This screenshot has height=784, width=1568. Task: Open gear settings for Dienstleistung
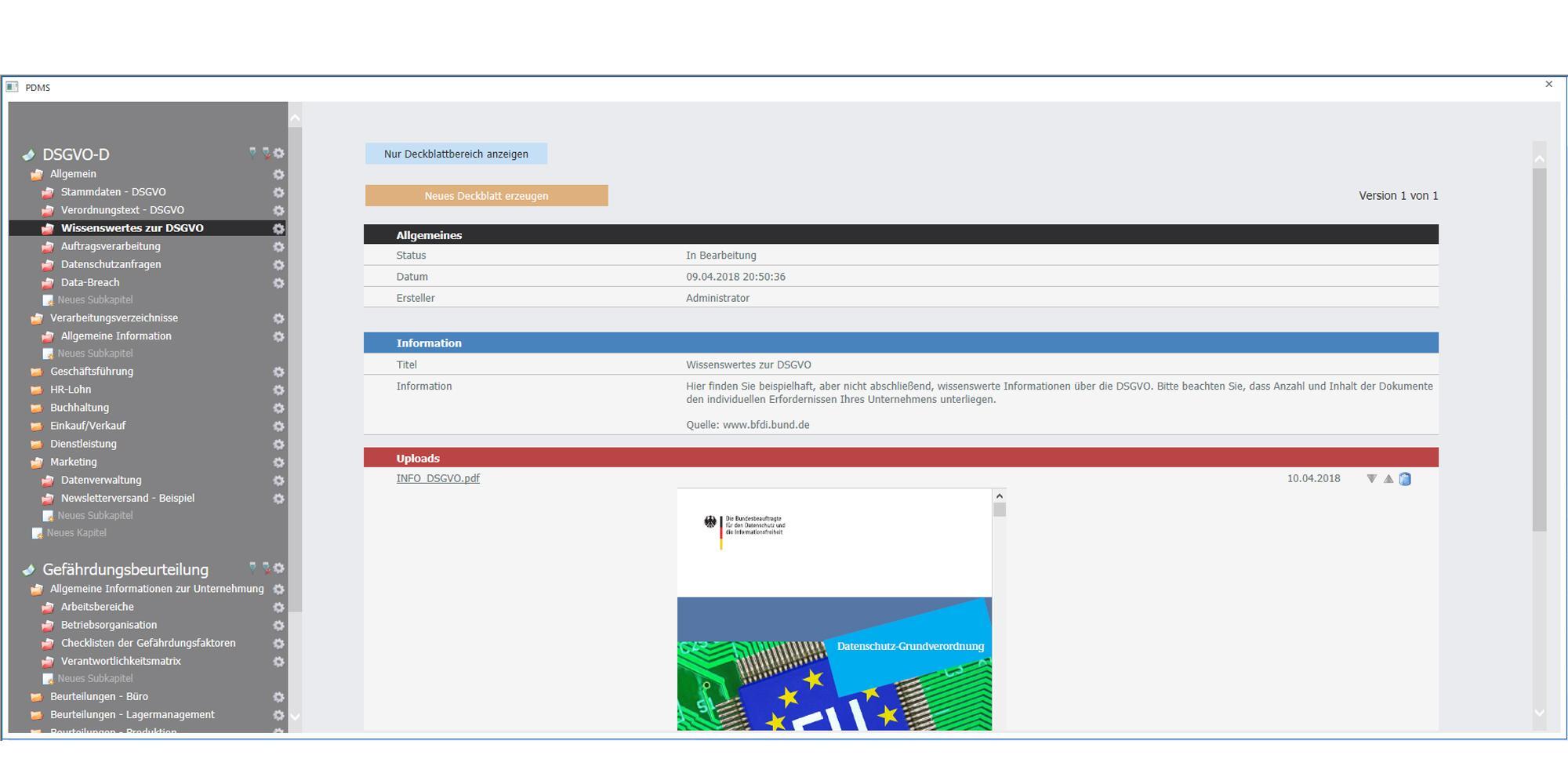278,444
